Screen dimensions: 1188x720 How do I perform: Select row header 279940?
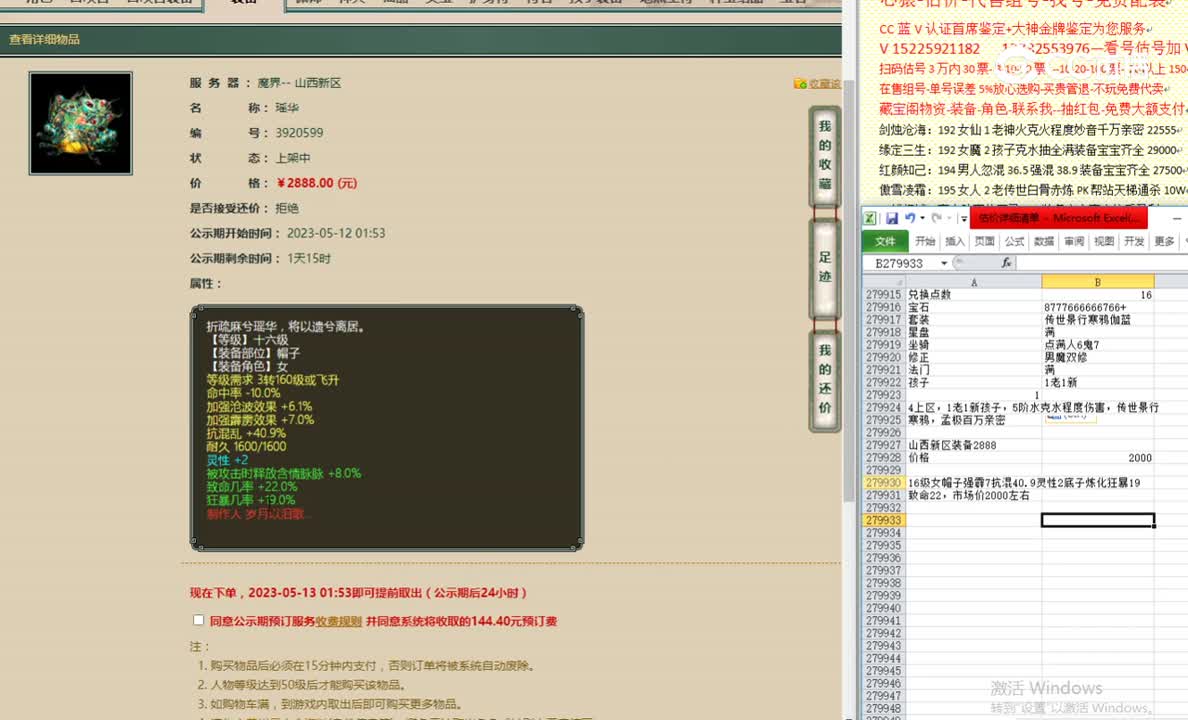pos(883,608)
